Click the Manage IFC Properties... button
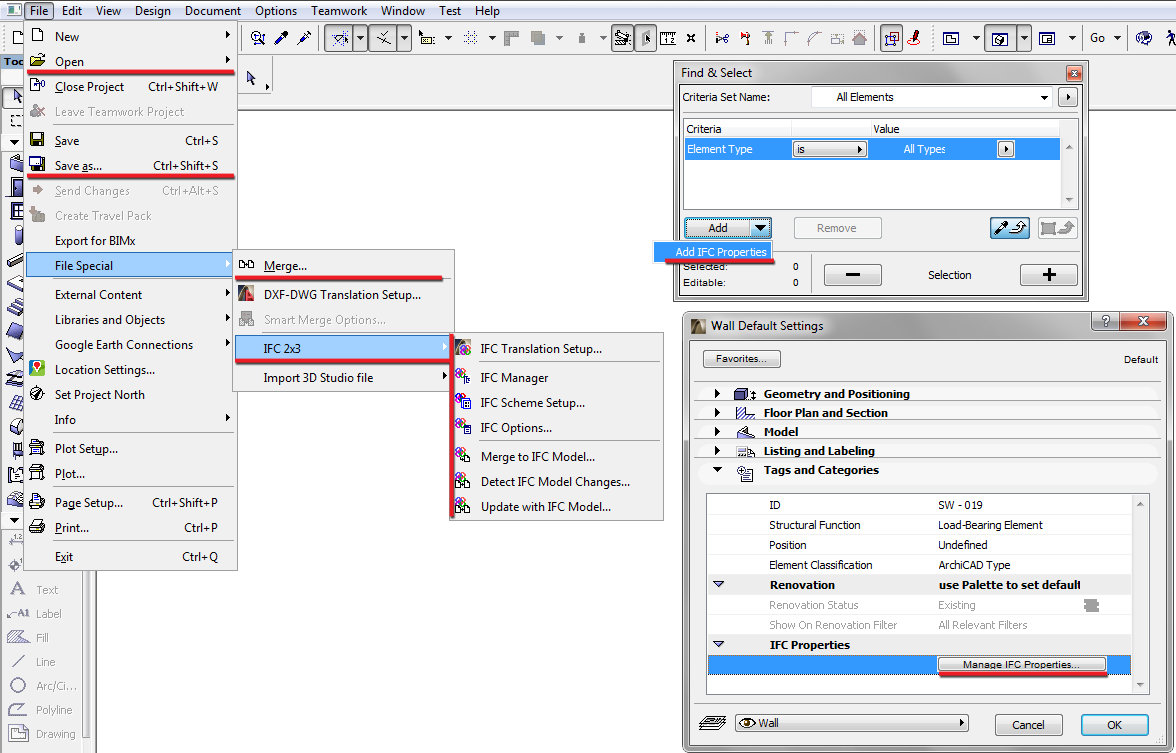This screenshot has height=753, width=1176. (1022, 664)
